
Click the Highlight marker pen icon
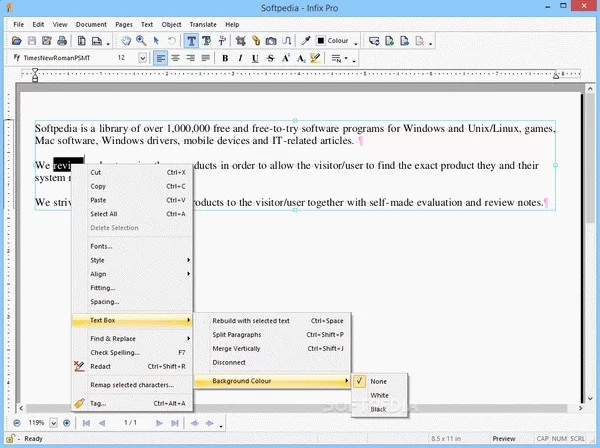315,58
